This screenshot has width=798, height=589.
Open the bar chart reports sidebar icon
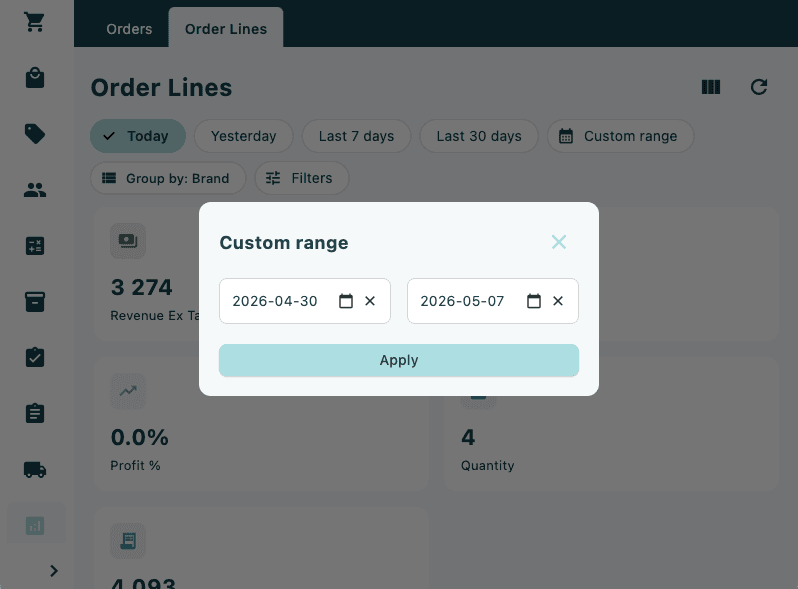click(x=35, y=525)
